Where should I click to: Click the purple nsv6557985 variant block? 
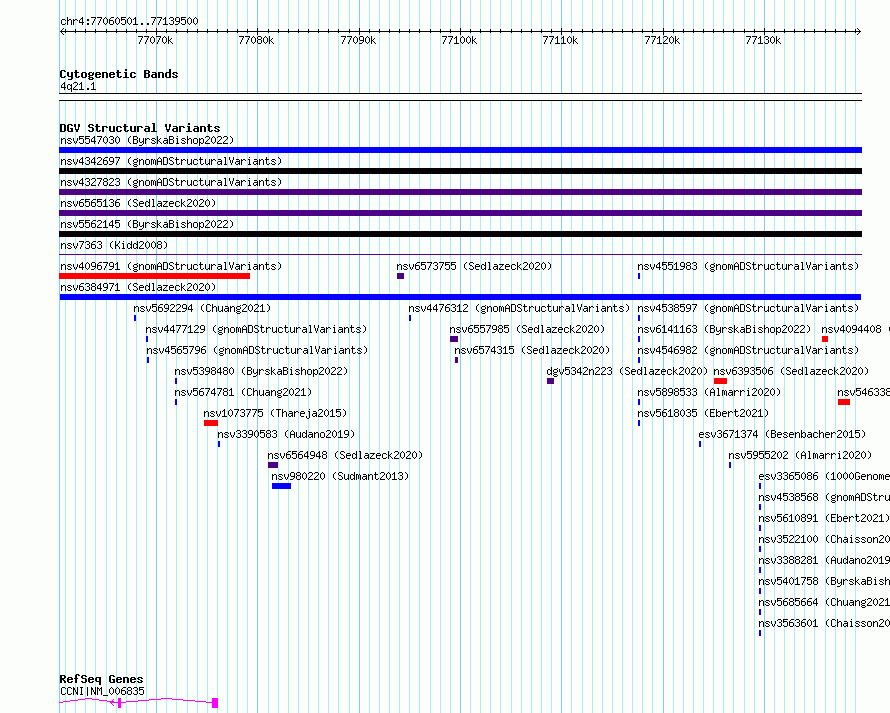454,339
